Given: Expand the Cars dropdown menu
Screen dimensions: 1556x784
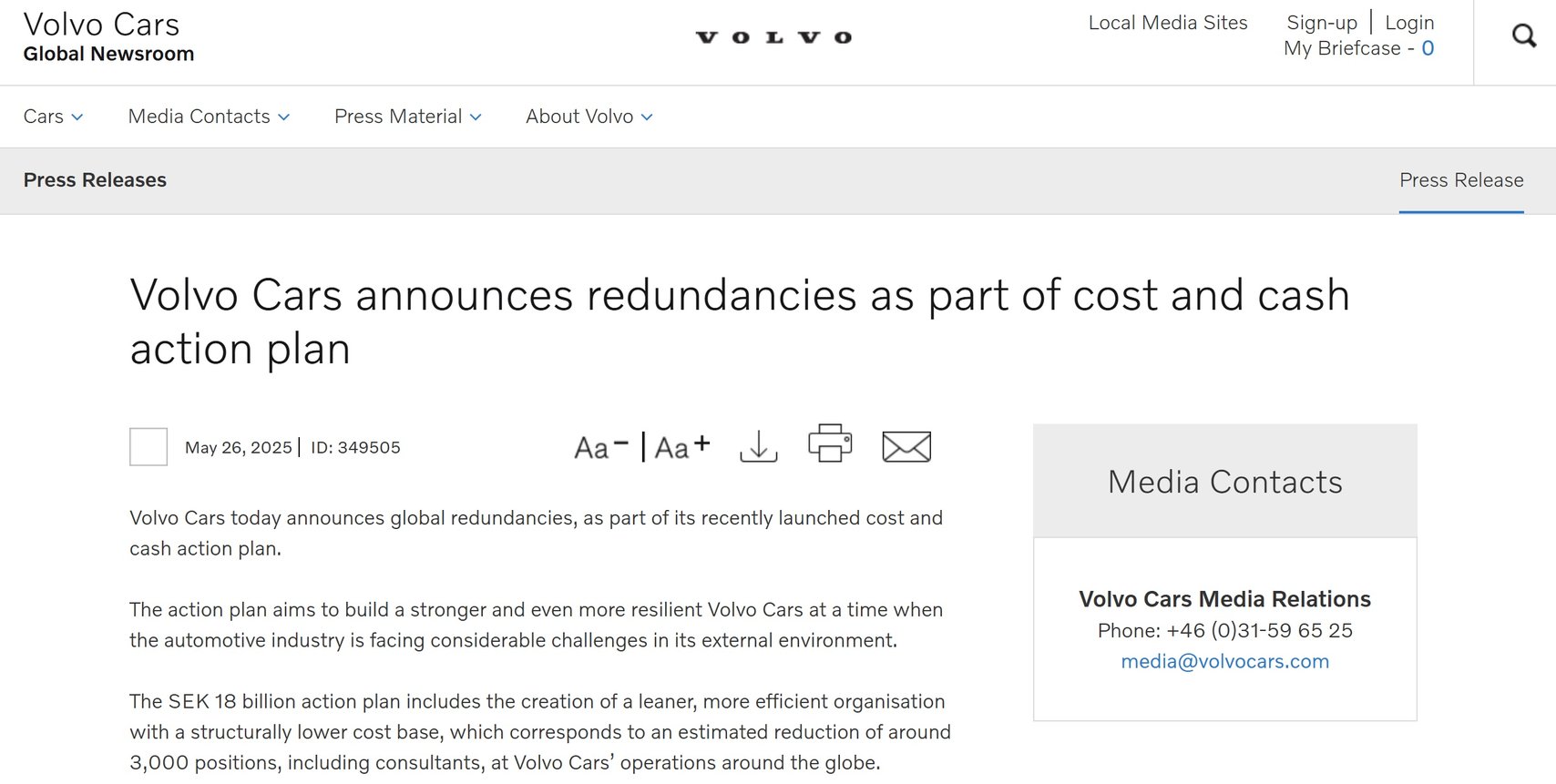Looking at the screenshot, I should pyautogui.click(x=53, y=117).
